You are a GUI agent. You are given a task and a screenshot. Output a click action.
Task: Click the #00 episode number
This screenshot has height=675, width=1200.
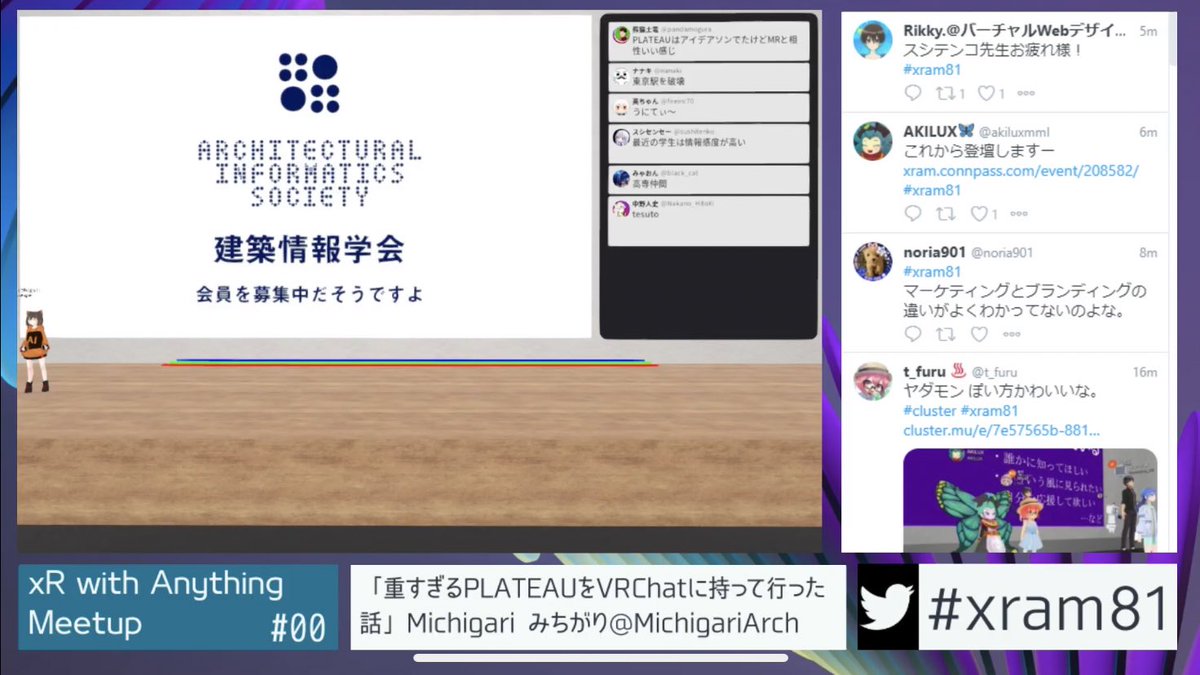point(298,628)
